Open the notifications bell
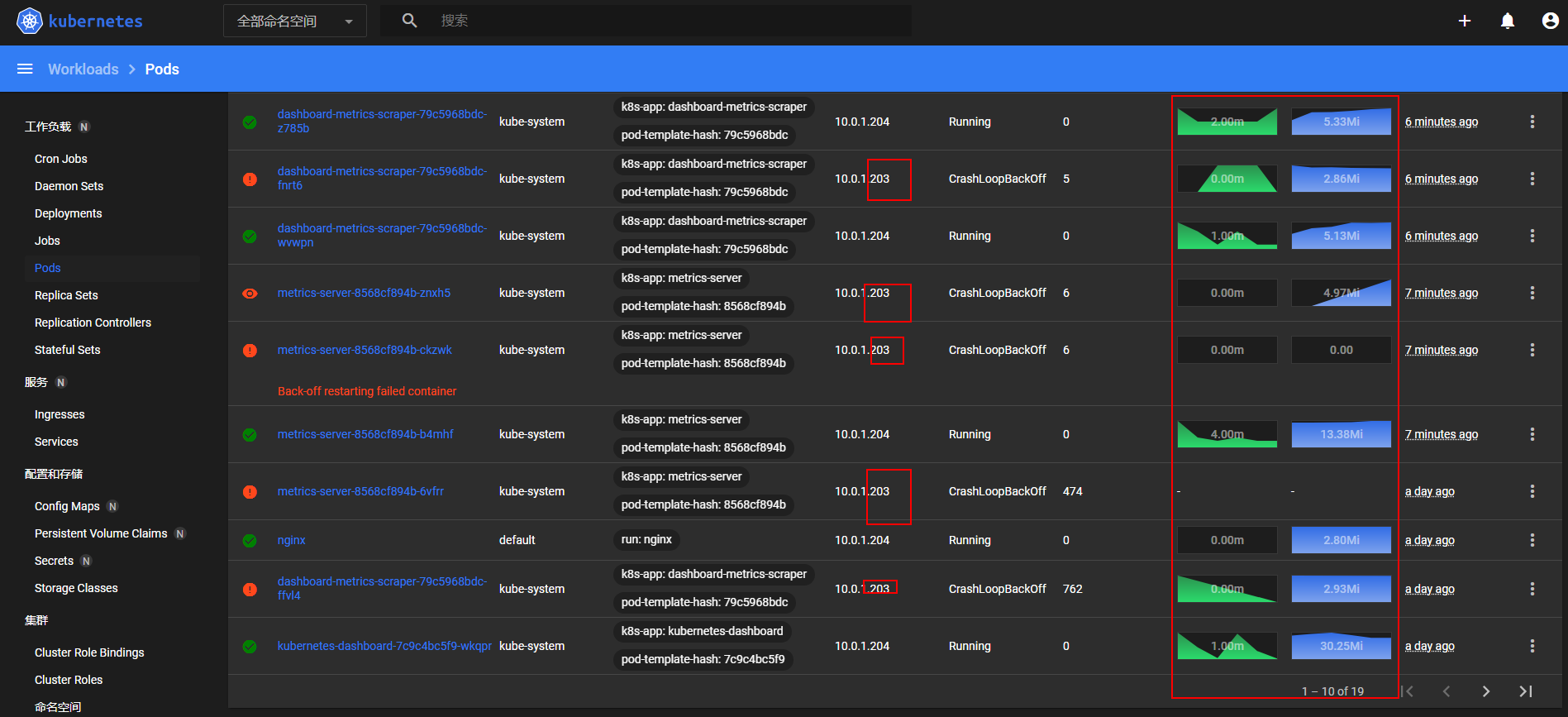The height and width of the screenshot is (717, 1568). (1508, 21)
